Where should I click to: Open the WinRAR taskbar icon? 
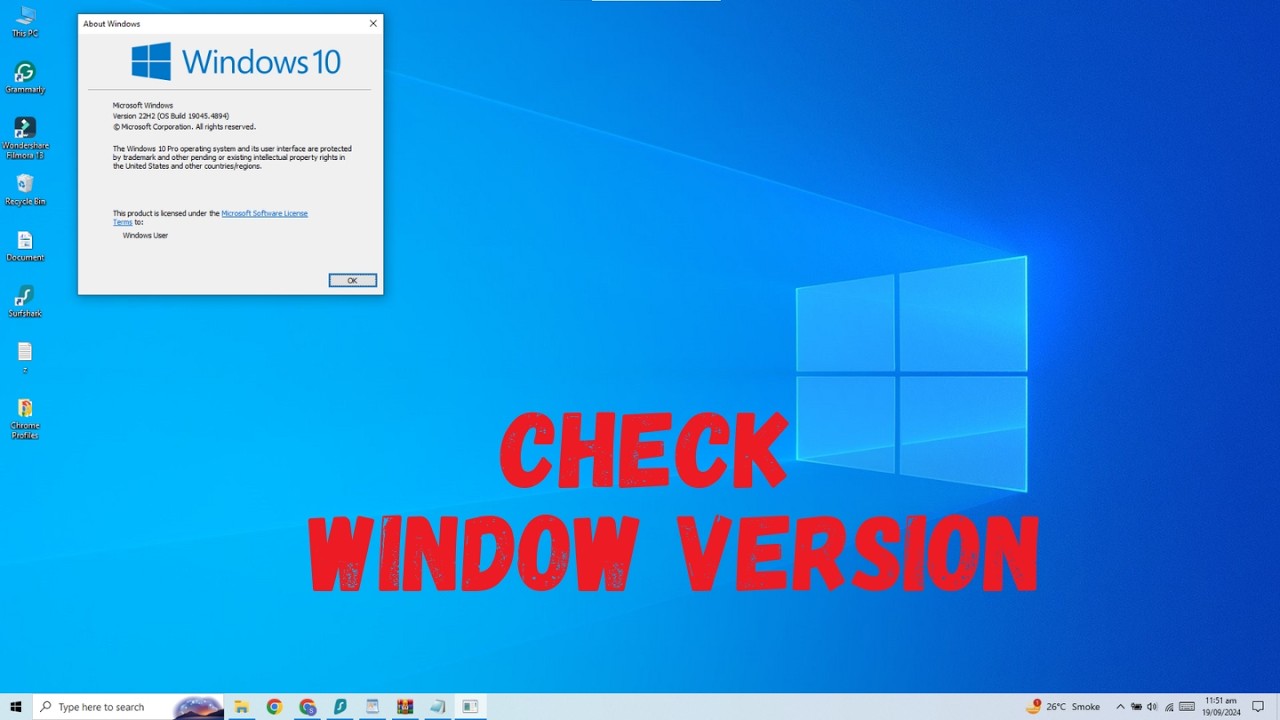[x=405, y=707]
